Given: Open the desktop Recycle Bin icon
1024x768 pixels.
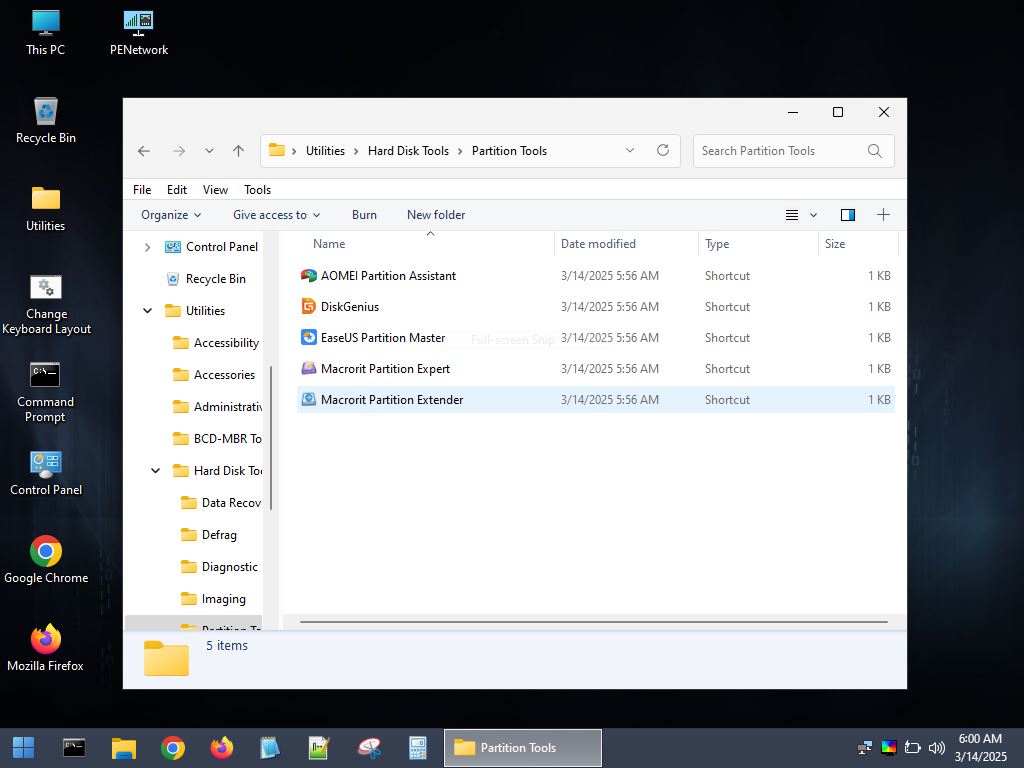Looking at the screenshot, I should coord(46,121).
